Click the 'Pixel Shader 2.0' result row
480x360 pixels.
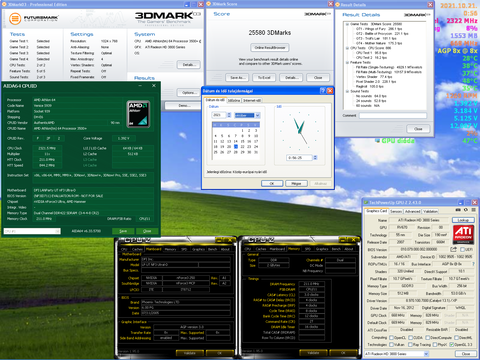coord(376,81)
